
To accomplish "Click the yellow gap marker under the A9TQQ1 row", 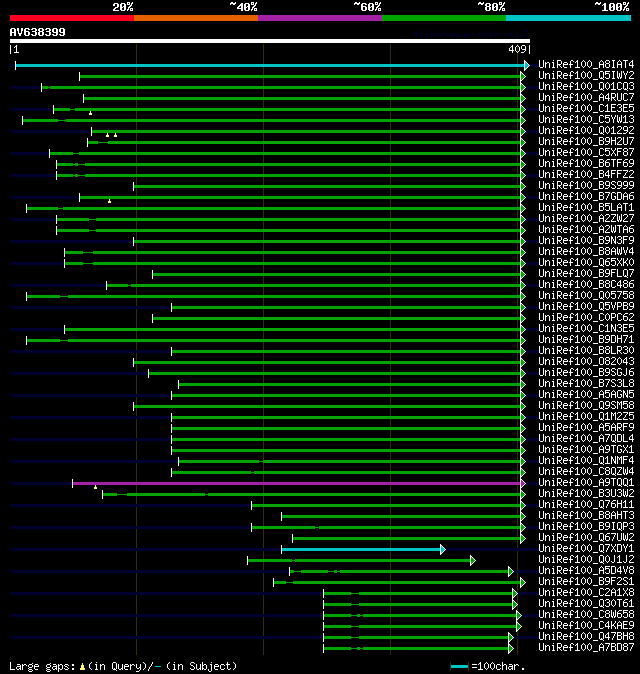I will coord(95,487).
